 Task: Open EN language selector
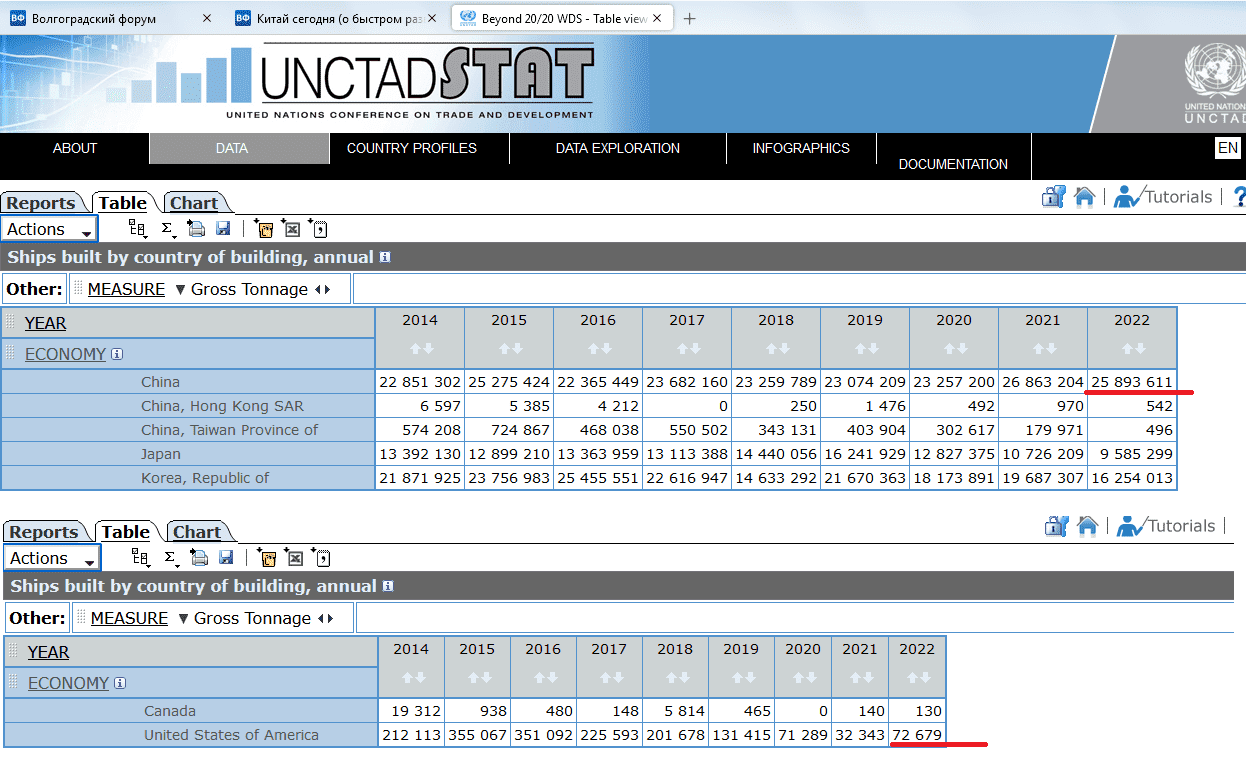tap(1228, 148)
